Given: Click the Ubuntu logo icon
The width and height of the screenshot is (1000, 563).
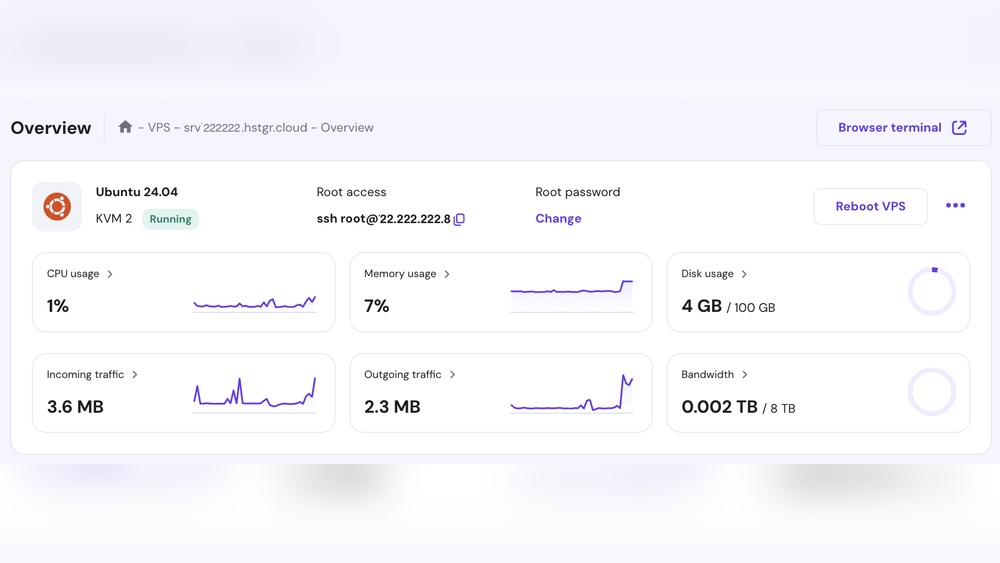Looking at the screenshot, I should 57,207.
